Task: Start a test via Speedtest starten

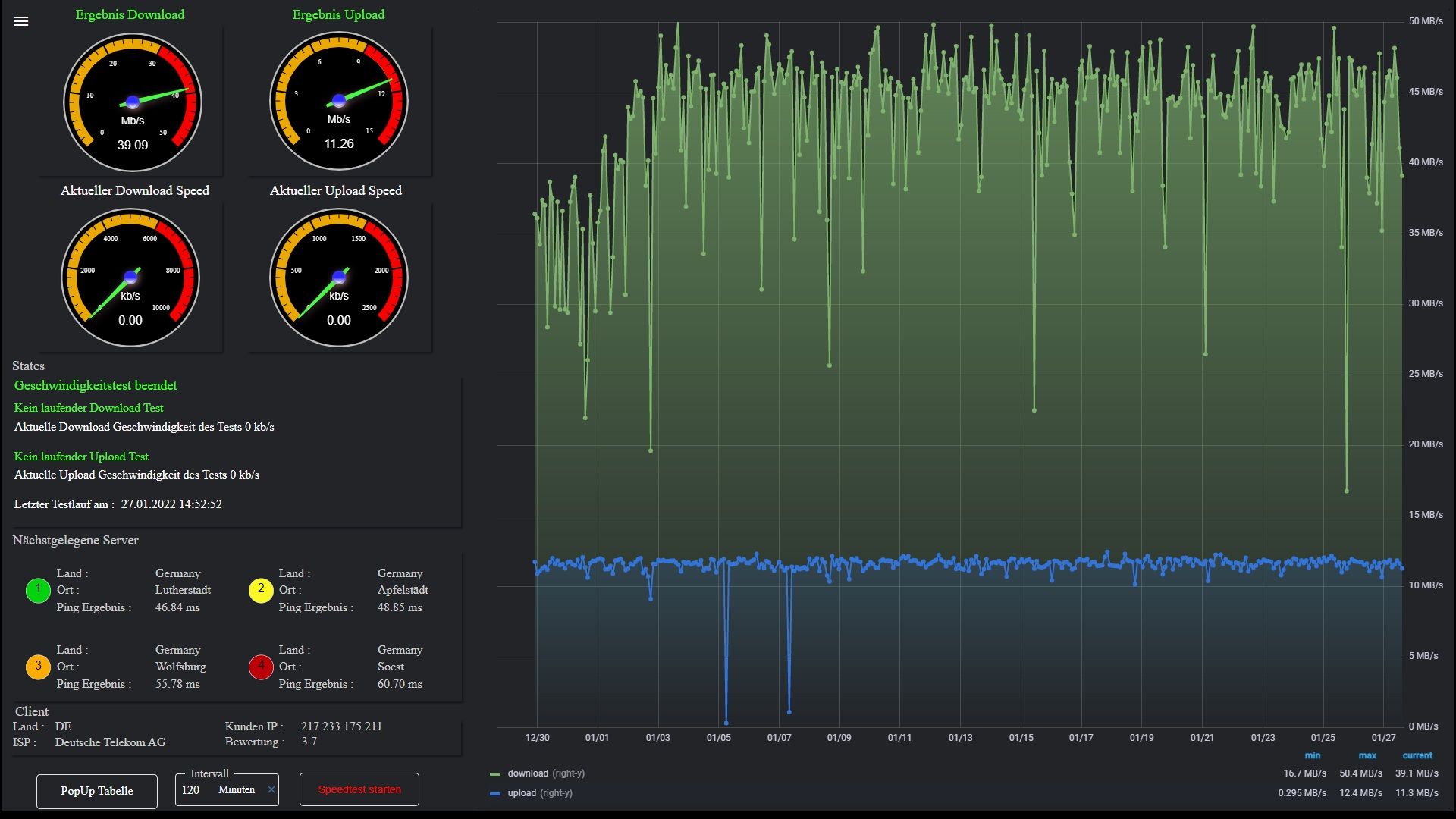Action: tap(359, 789)
